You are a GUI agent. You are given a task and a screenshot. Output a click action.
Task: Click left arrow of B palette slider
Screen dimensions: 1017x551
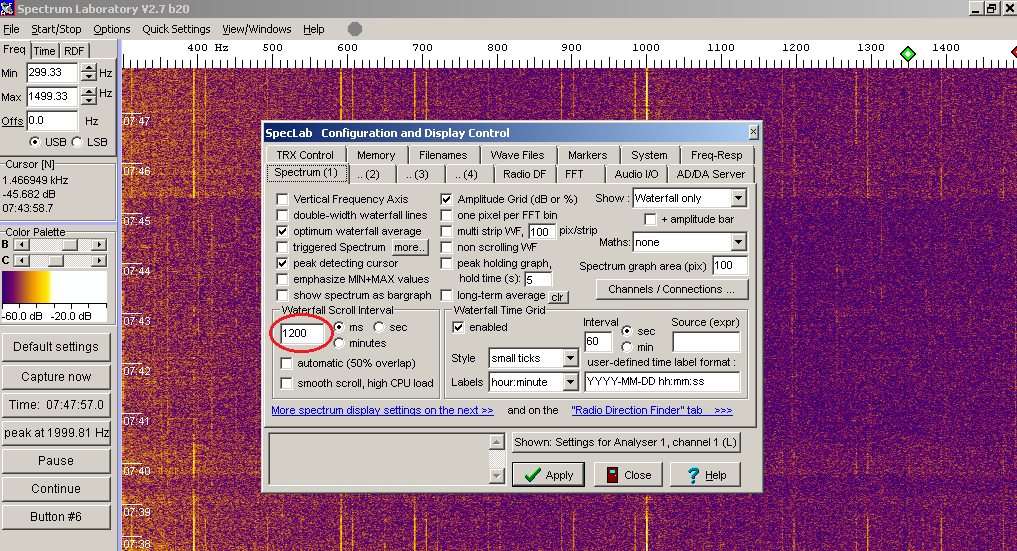pos(21,244)
